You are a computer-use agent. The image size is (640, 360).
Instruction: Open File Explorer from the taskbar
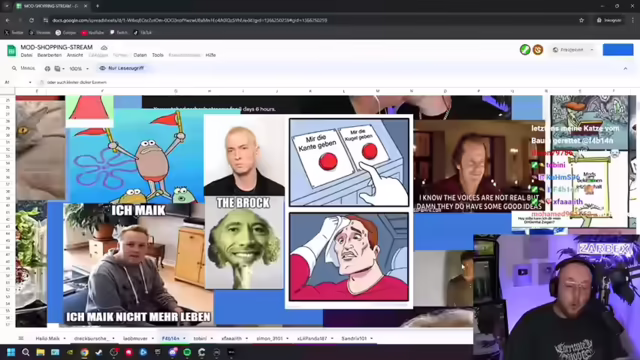(40, 352)
